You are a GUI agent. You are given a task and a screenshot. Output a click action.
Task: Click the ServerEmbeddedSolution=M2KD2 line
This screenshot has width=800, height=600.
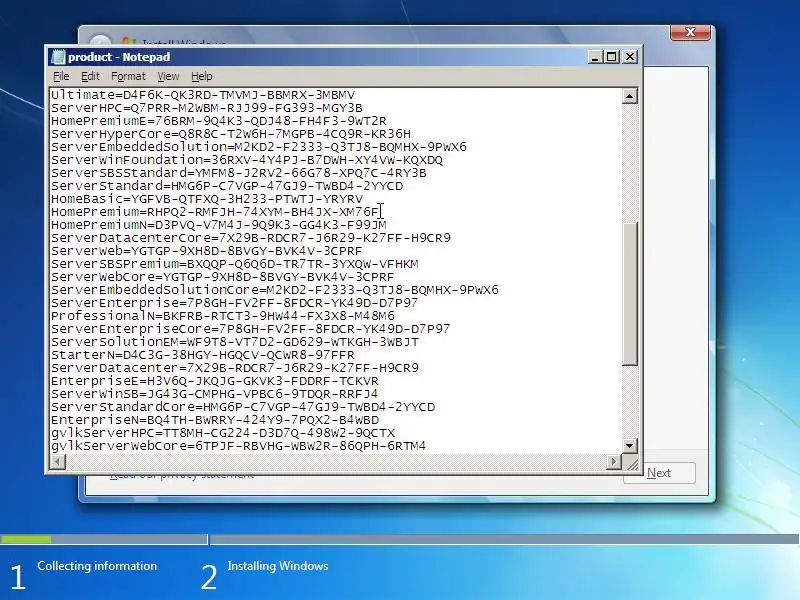click(x=259, y=147)
